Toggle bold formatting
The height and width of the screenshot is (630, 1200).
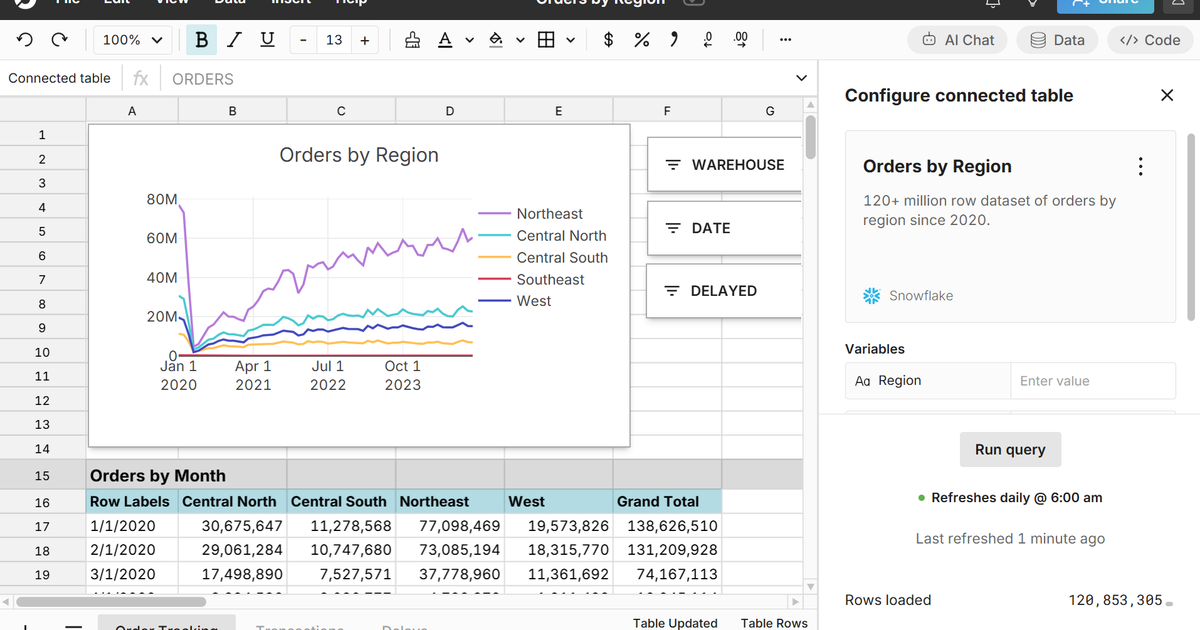tap(202, 40)
